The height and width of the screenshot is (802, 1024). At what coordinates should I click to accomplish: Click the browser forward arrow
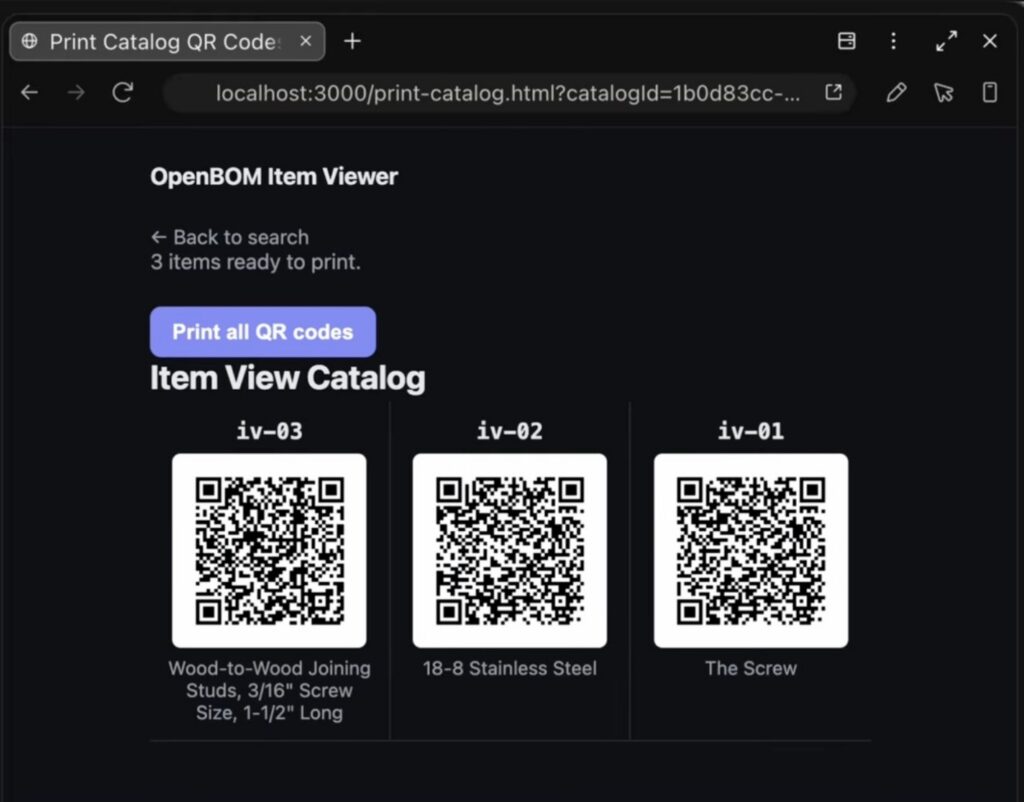click(x=76, y=93)
